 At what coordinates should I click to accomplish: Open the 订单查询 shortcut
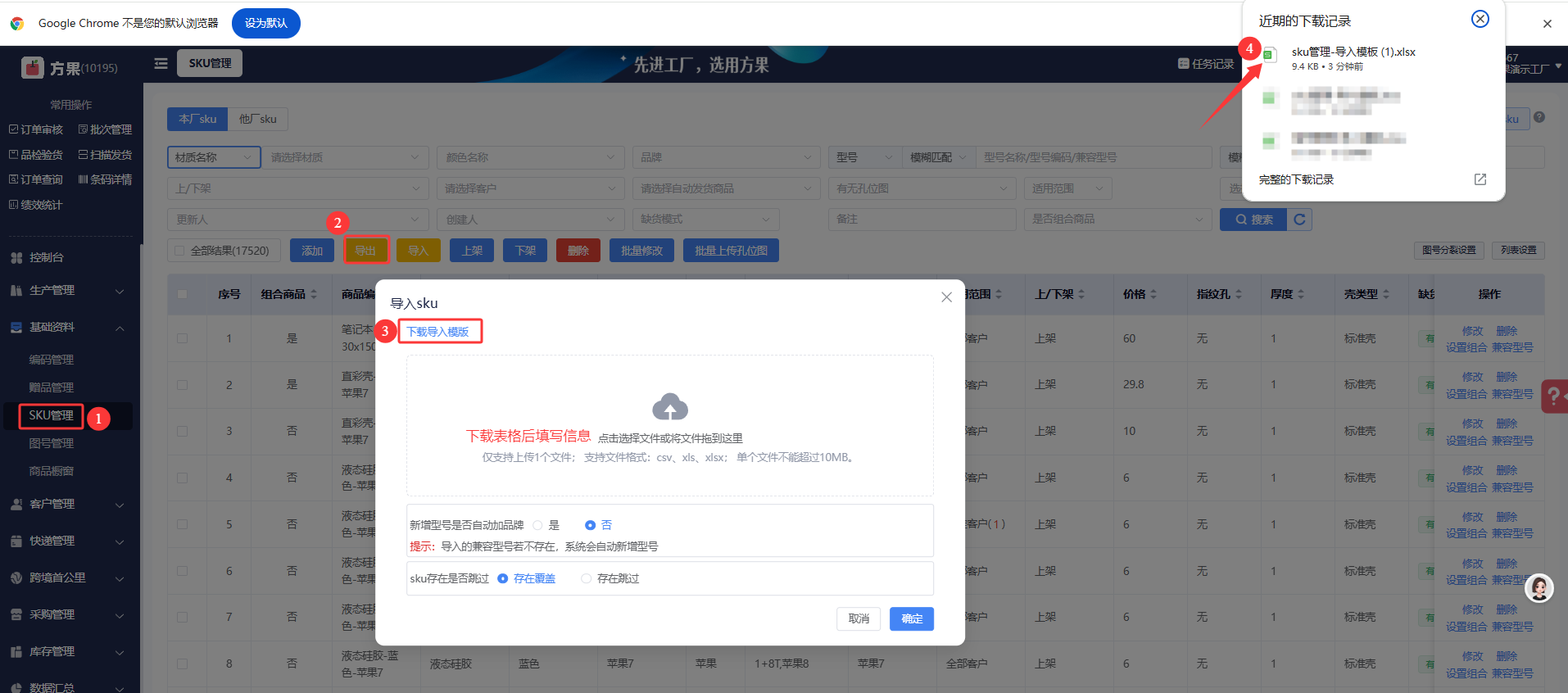click(x=36, y=179)
